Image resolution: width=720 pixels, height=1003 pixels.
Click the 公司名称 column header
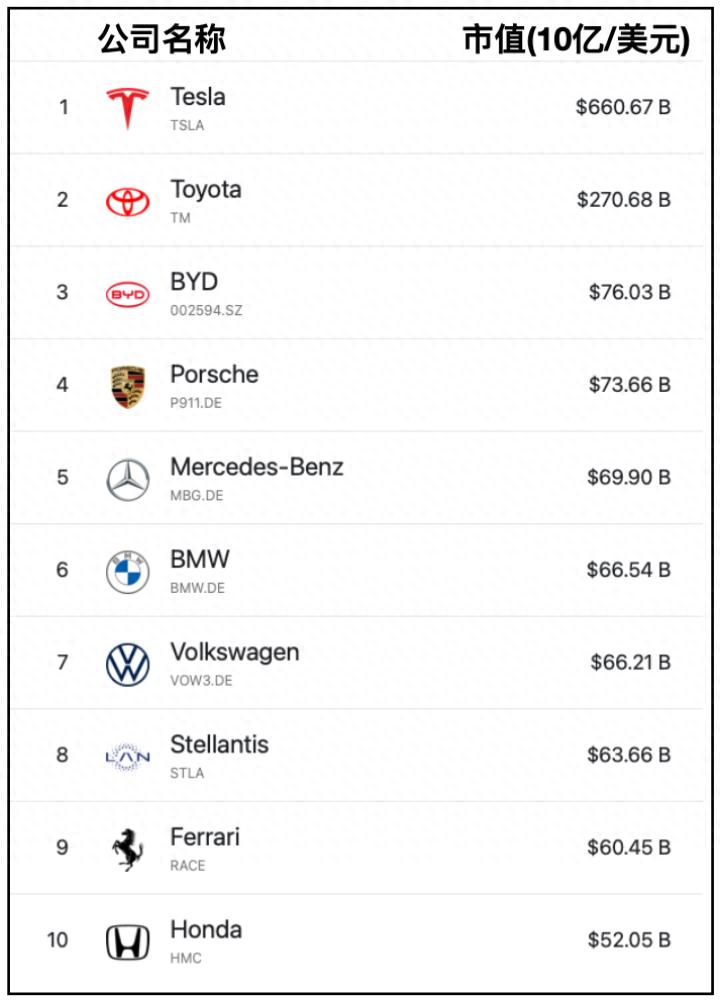161,39
